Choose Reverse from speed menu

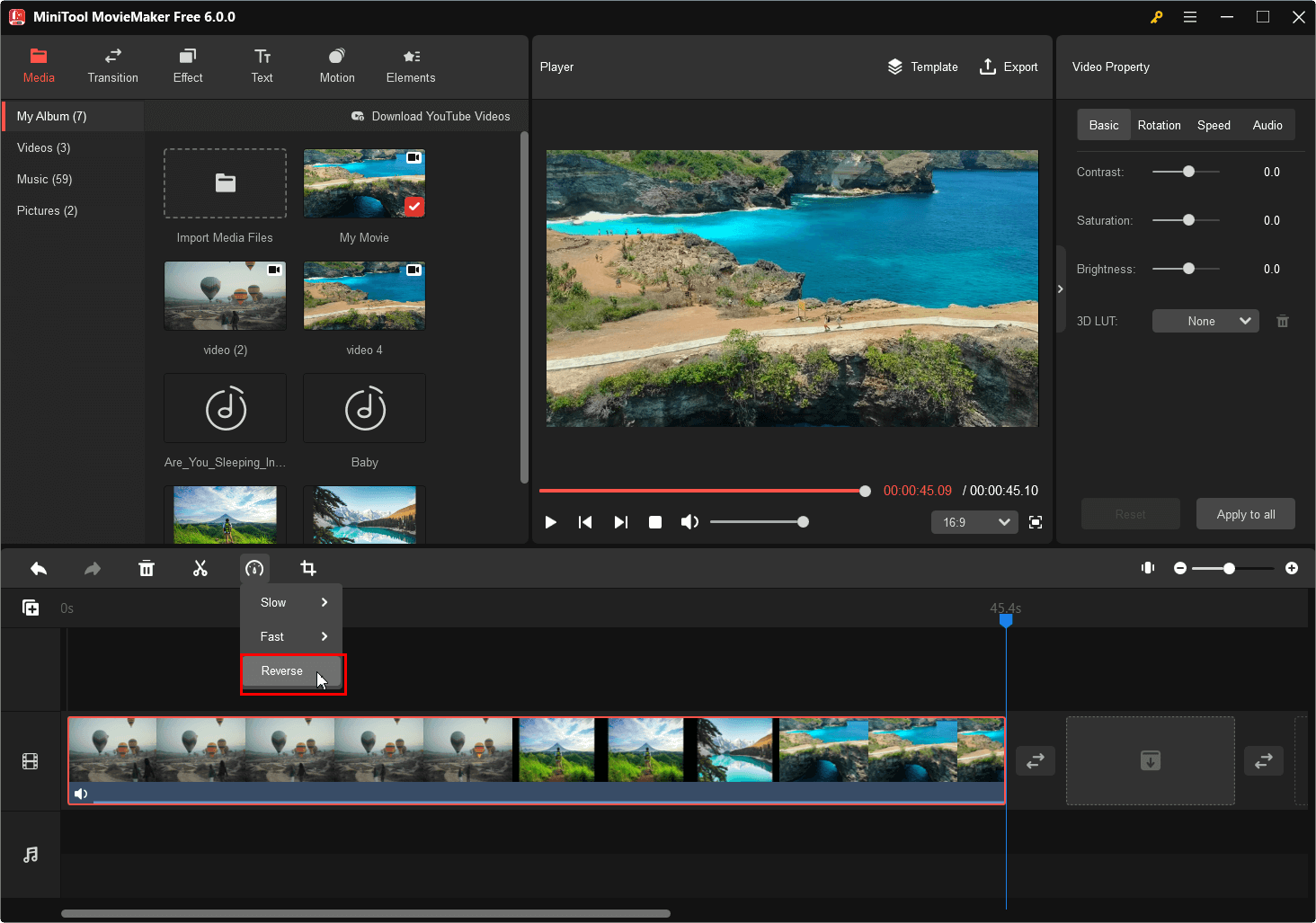[291, 671]
